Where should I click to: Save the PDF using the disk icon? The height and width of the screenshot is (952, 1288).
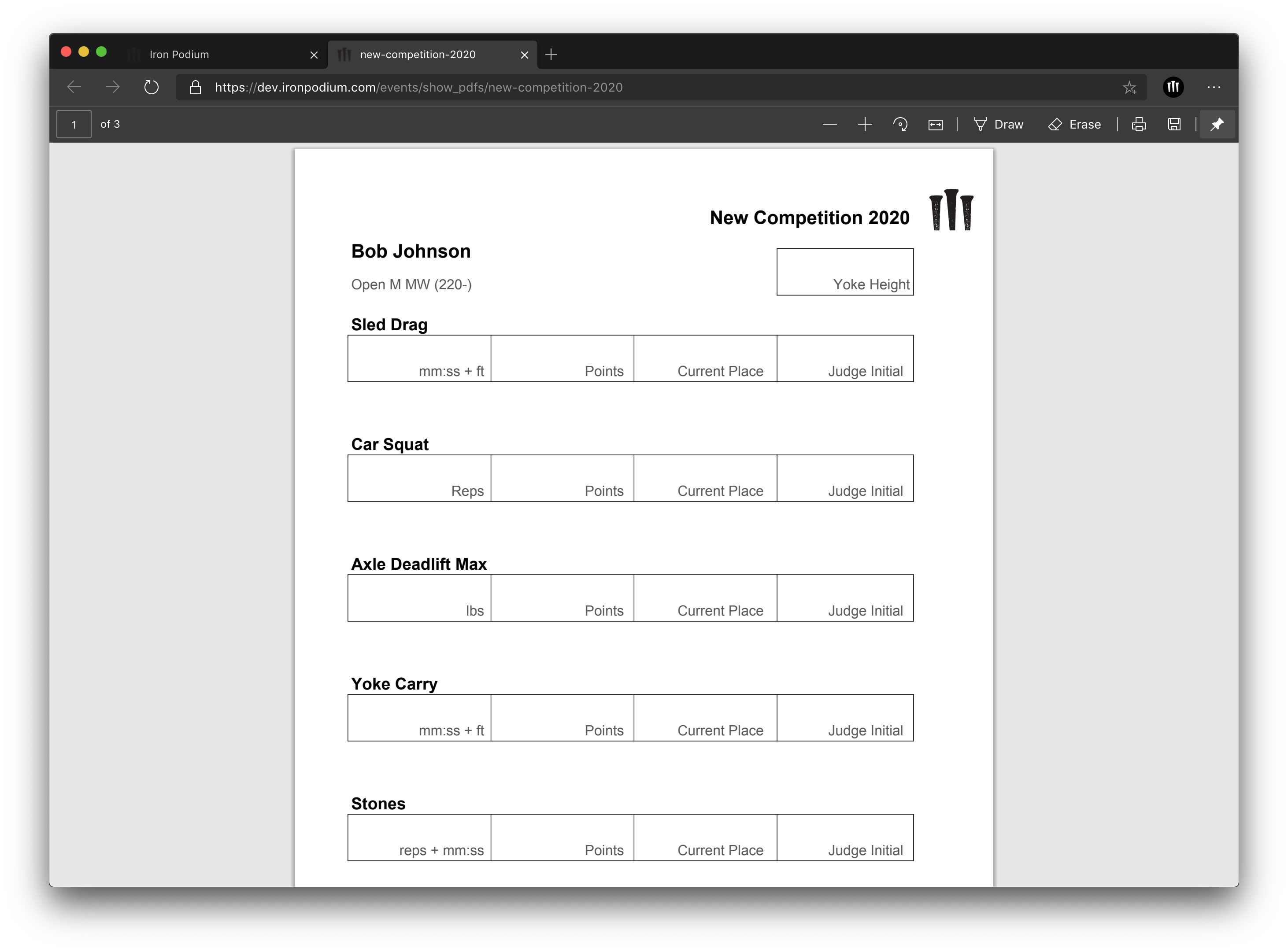tap(1174, 125)
